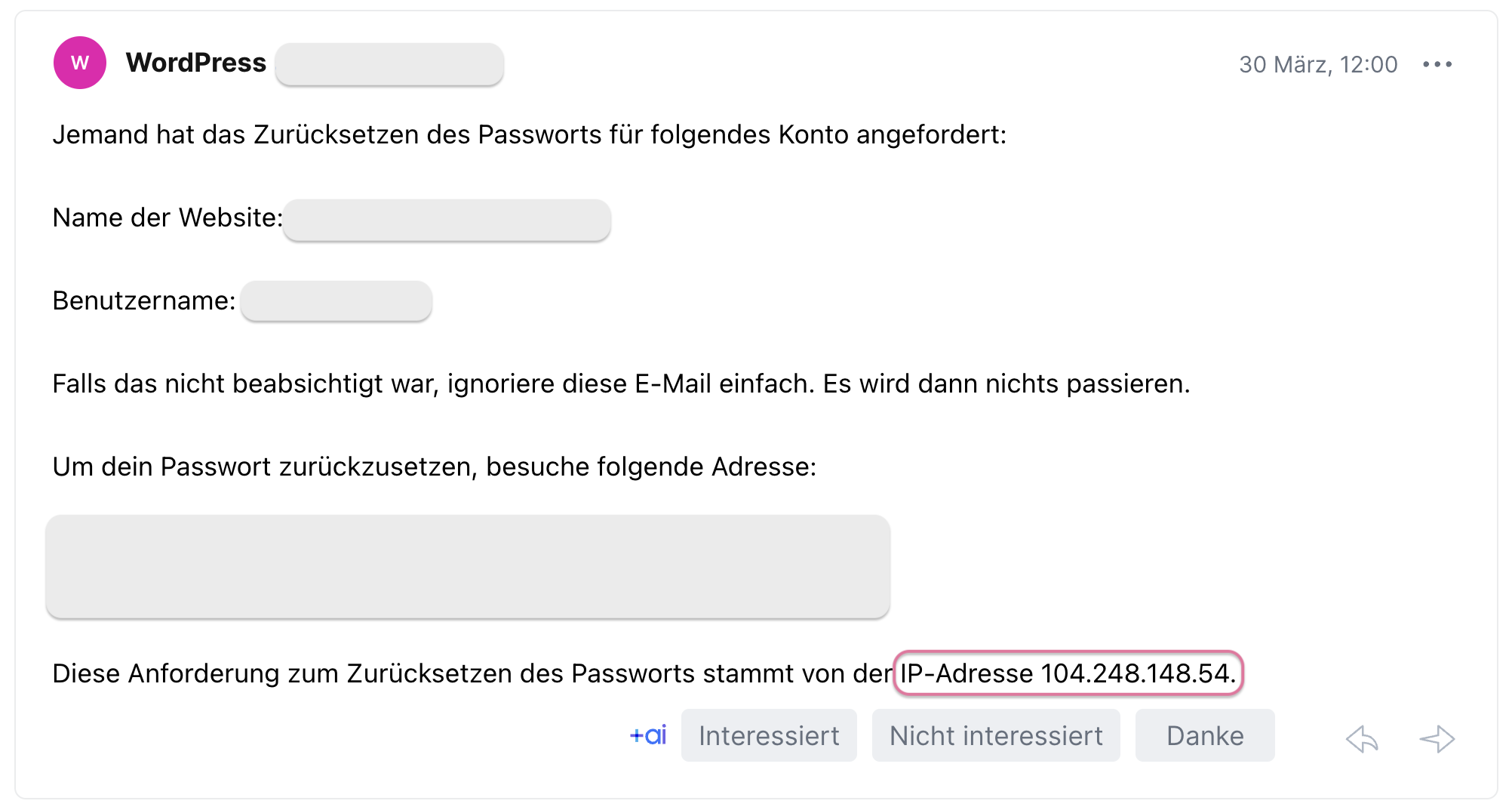Select the "Interessiert" quick reply
The width and height of the screenshot is (1512, 810).
point(768,735)
